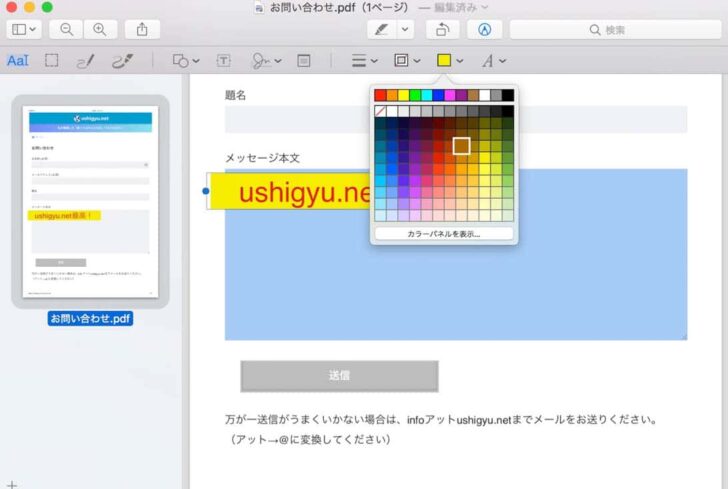728x489 pixels.
Task: Click the 送信 button on the page
Action: [339, 376]
